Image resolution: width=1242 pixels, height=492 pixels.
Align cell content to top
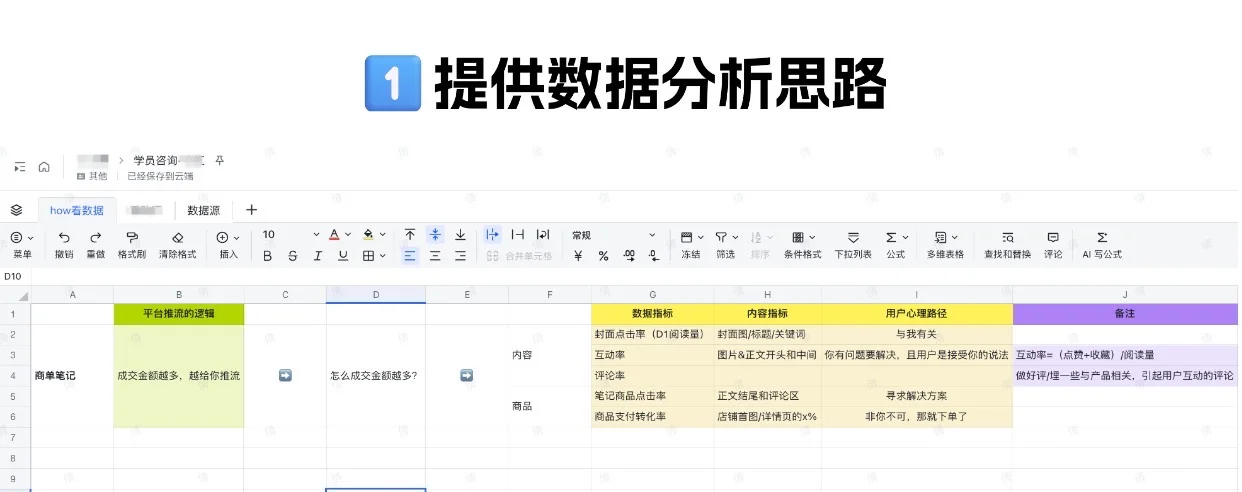410,235
